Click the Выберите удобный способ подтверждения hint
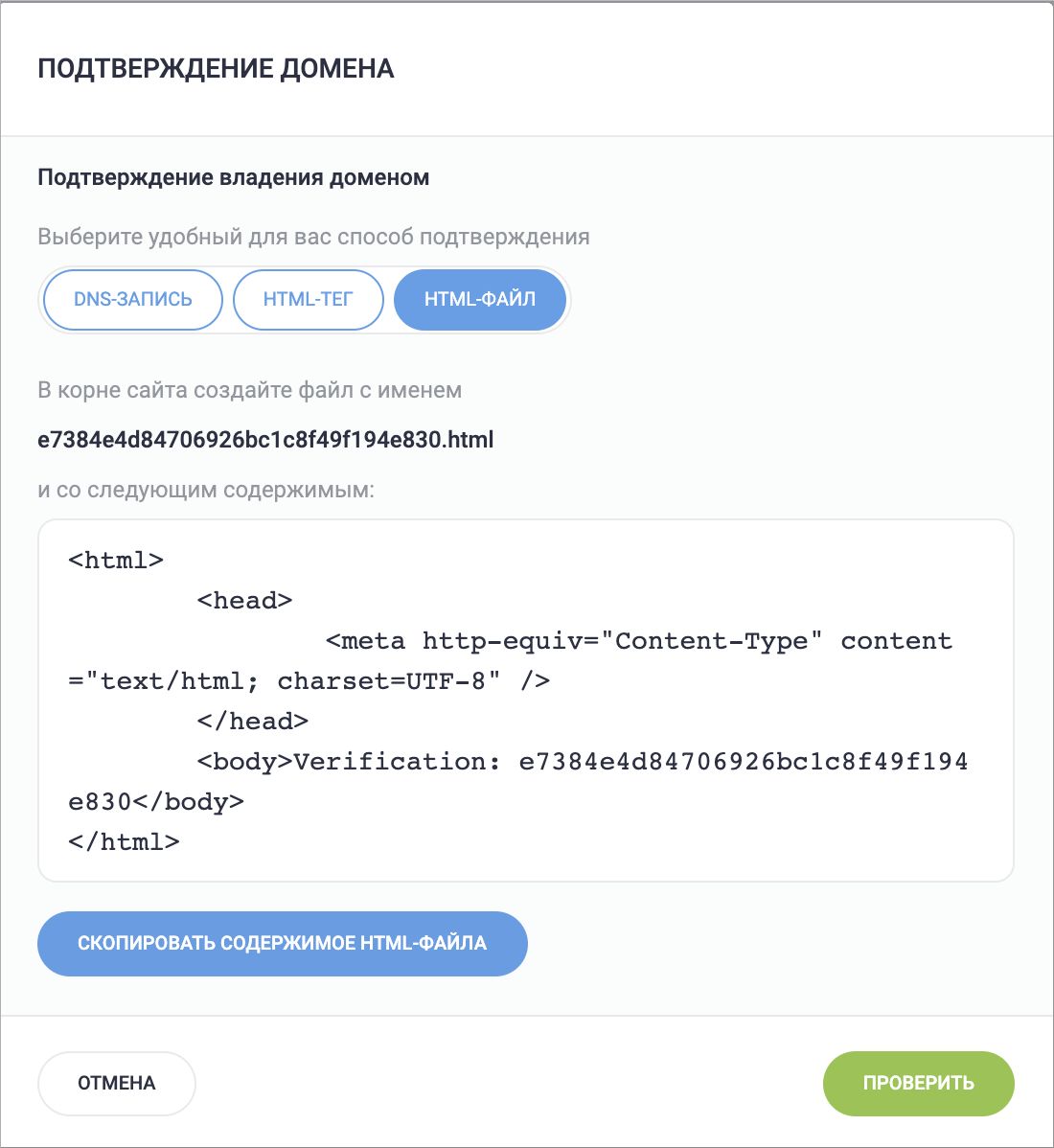Screen dimensions: 1054x1148 (313, 237)
